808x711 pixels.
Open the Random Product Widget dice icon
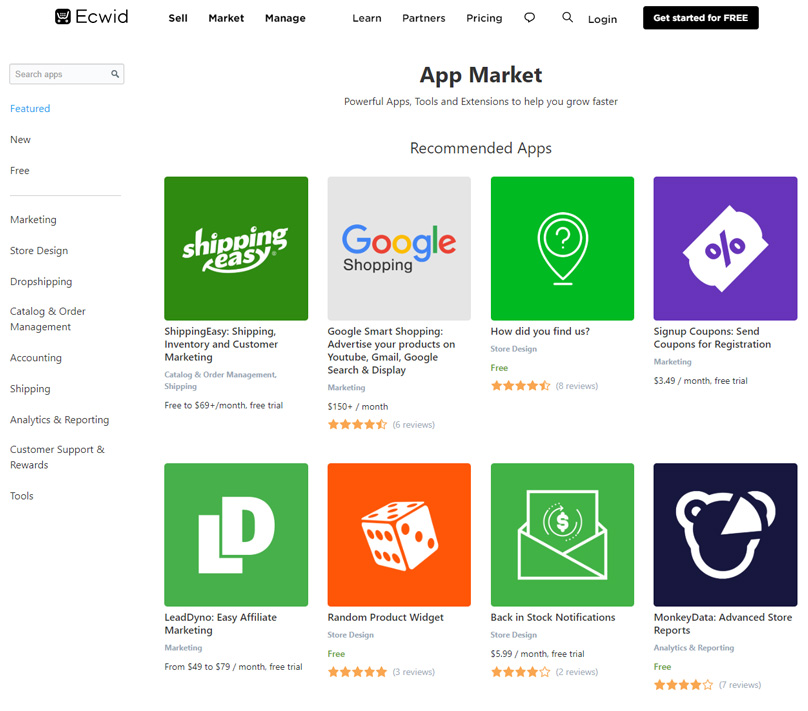tap(399, 534)
